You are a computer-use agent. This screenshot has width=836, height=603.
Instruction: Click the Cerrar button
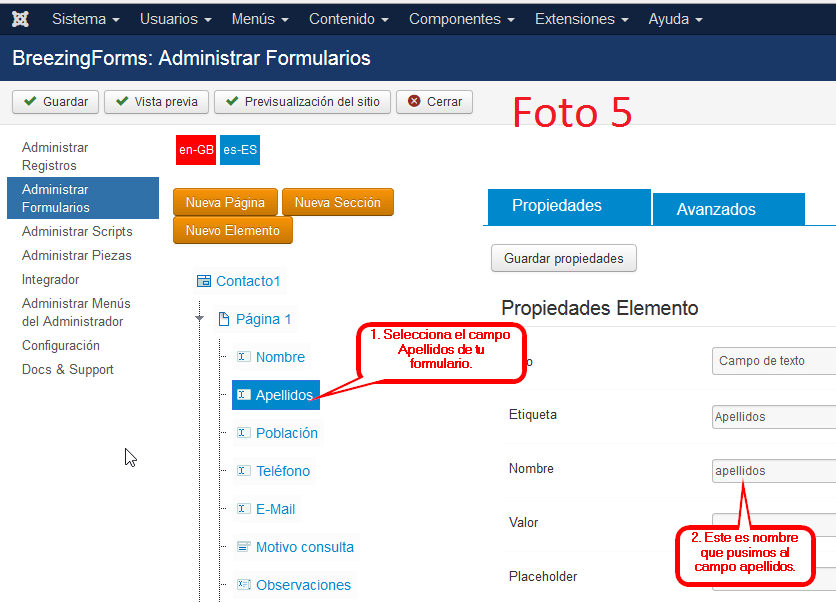coord(435,101)
